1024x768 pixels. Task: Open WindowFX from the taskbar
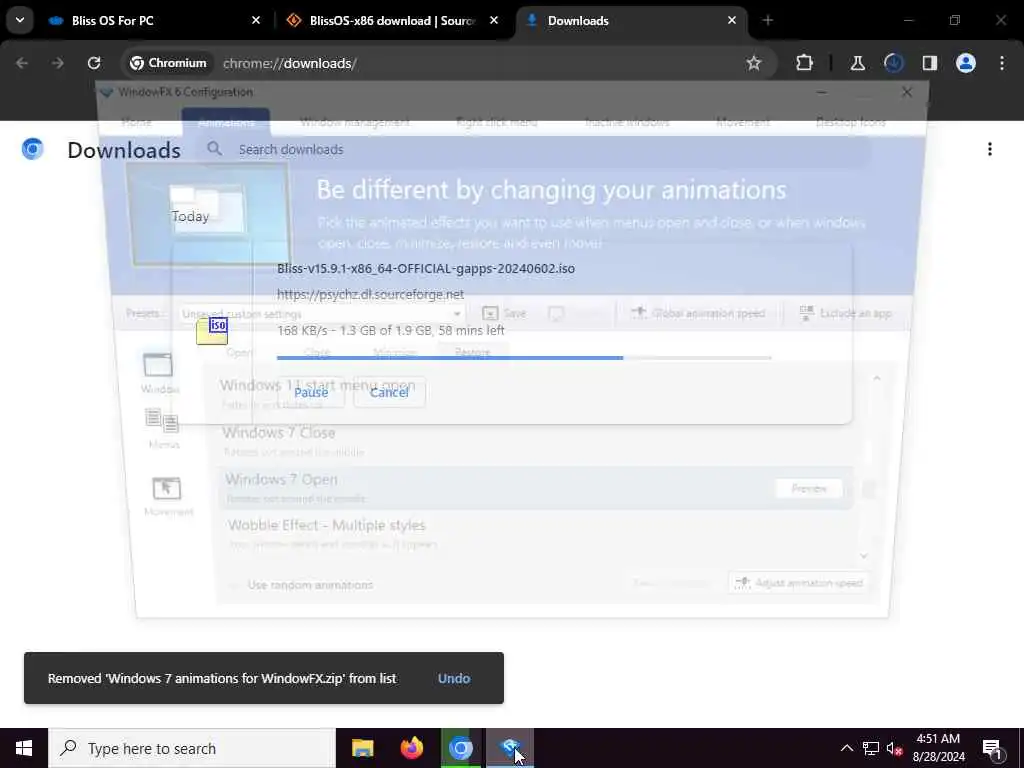point(510,748)
